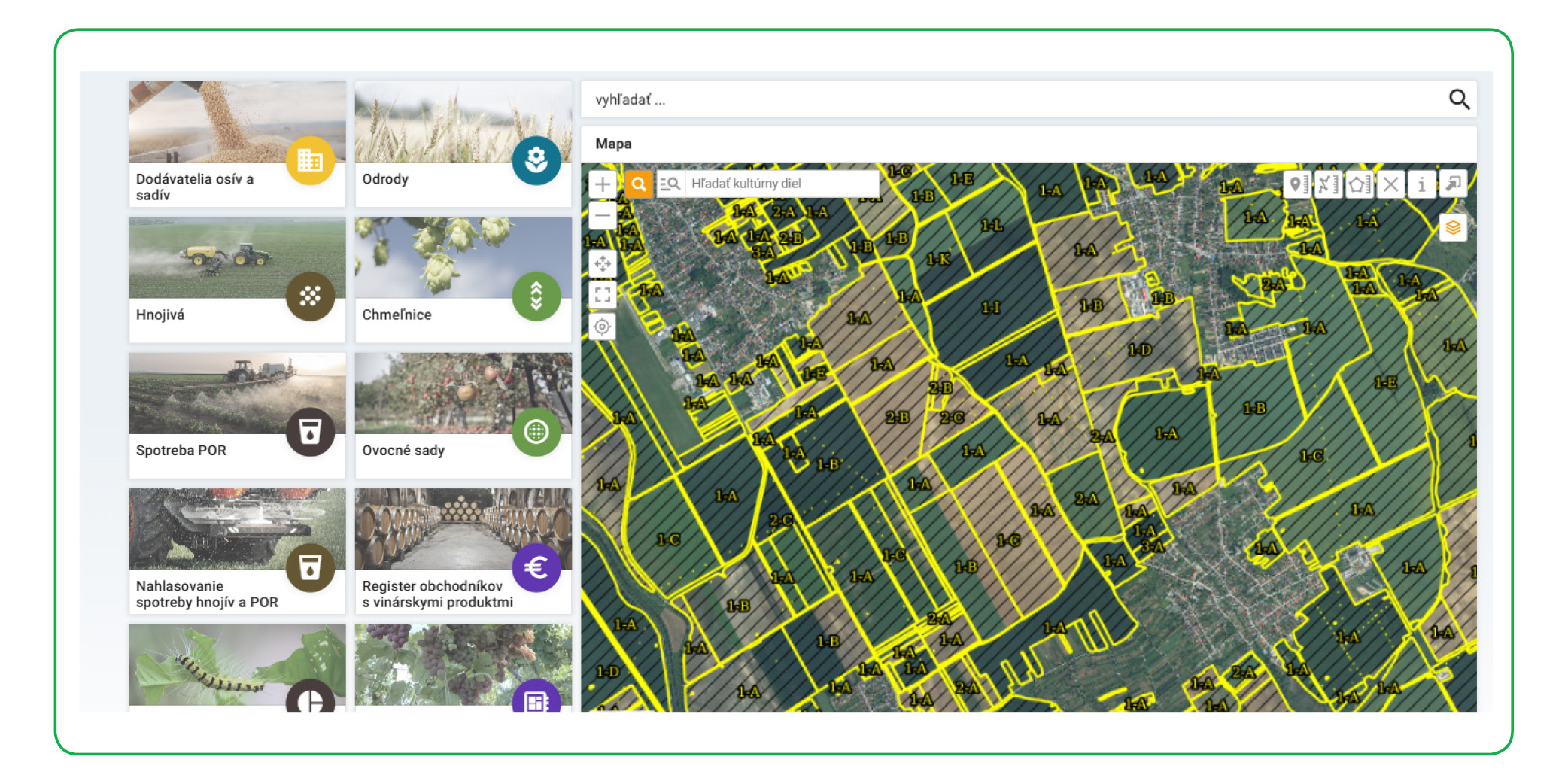Open map in a new window
The height and width of the screenshot is (784, 1568).
click(x=1454, y=184)
